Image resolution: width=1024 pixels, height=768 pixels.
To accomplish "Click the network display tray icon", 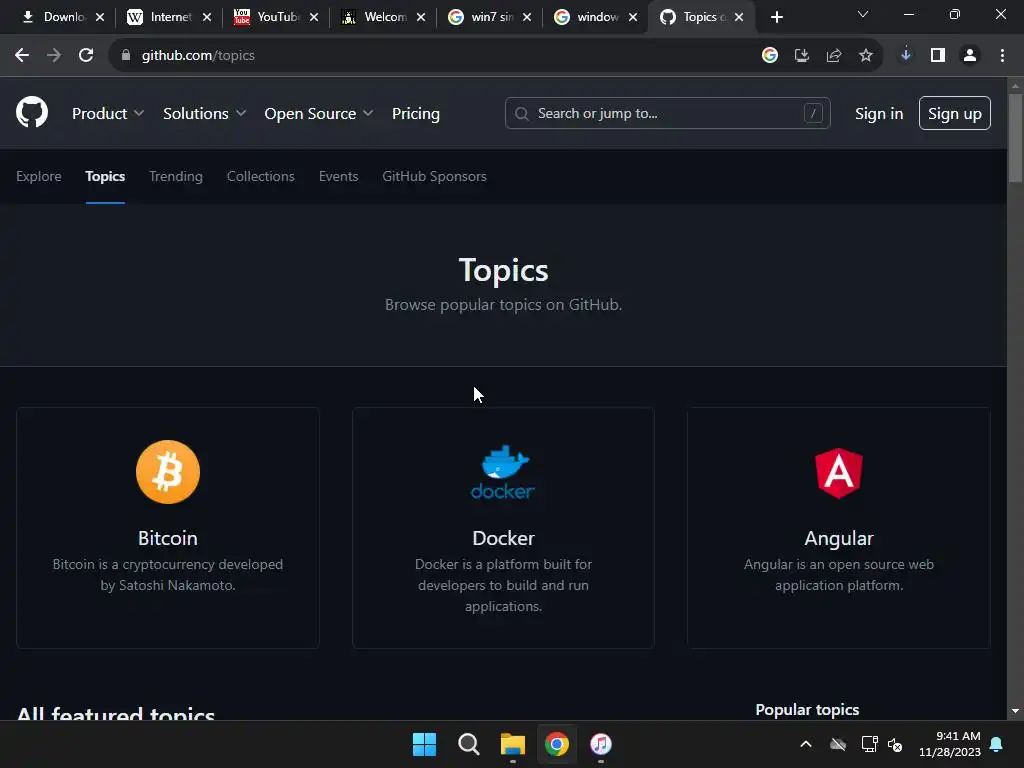I will coord(869,744).
